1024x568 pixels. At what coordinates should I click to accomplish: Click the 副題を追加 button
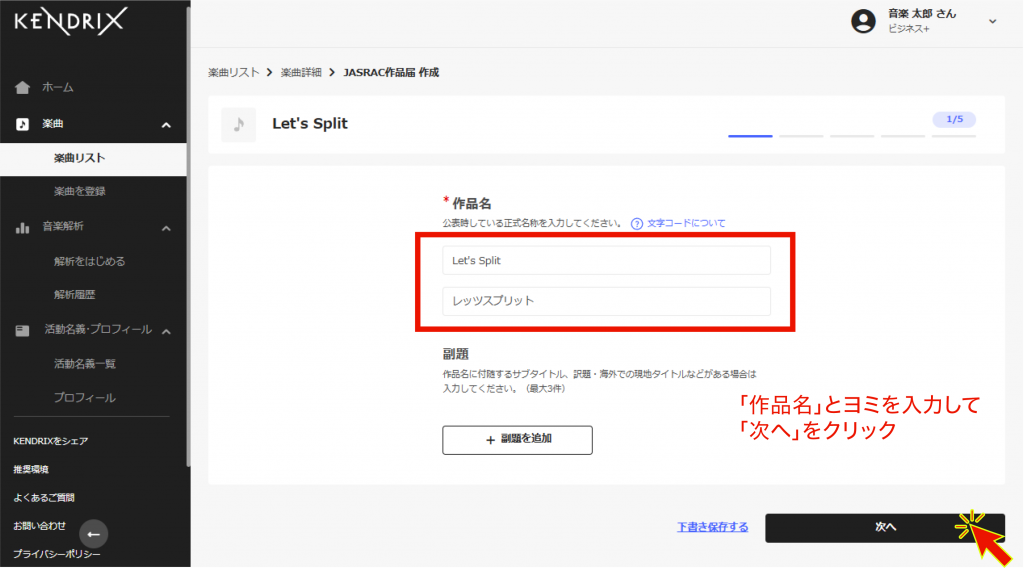(517, 439)
